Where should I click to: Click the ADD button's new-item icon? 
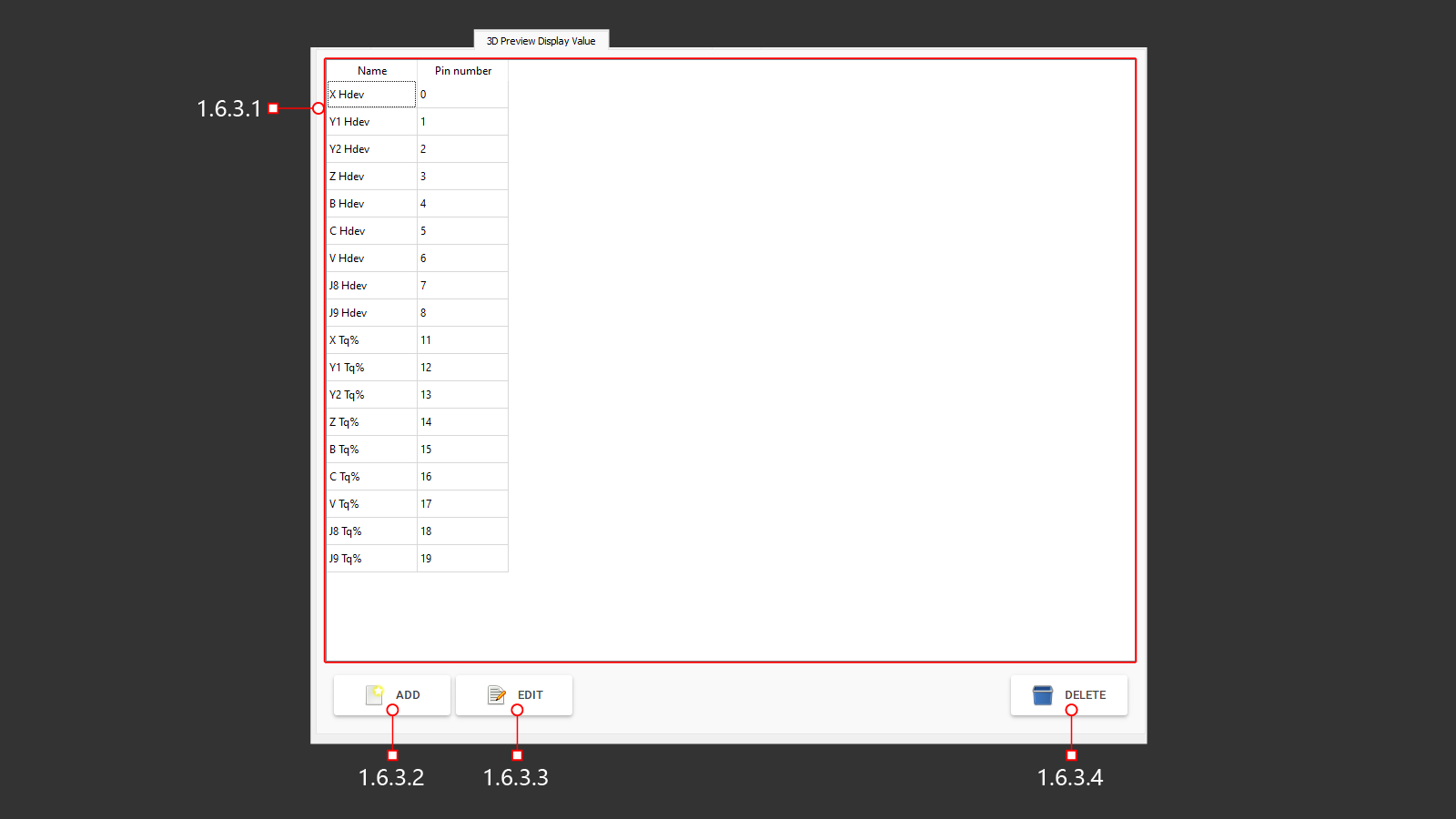click(x=376, y=694)
